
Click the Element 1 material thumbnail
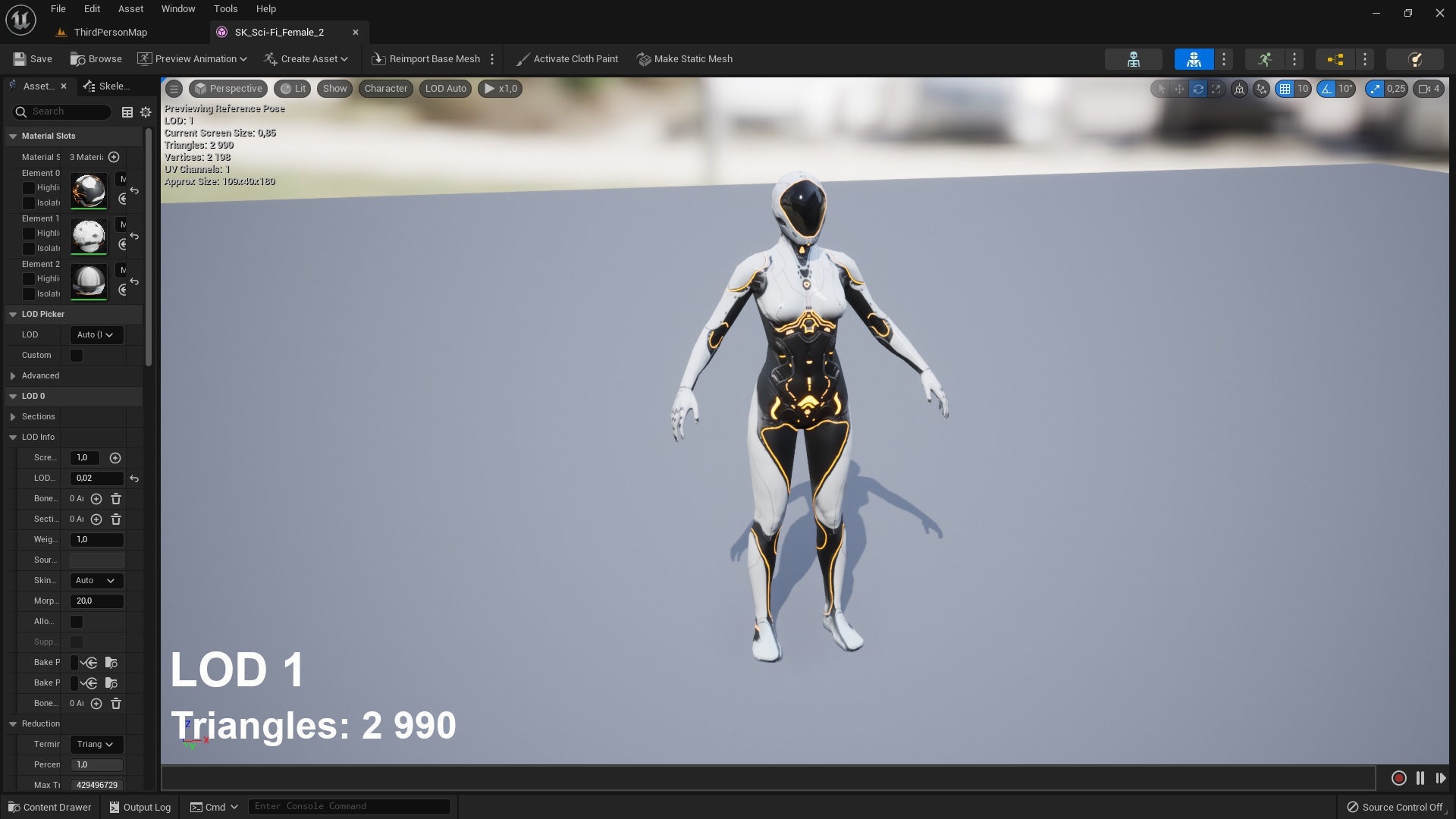pos(89,237)
